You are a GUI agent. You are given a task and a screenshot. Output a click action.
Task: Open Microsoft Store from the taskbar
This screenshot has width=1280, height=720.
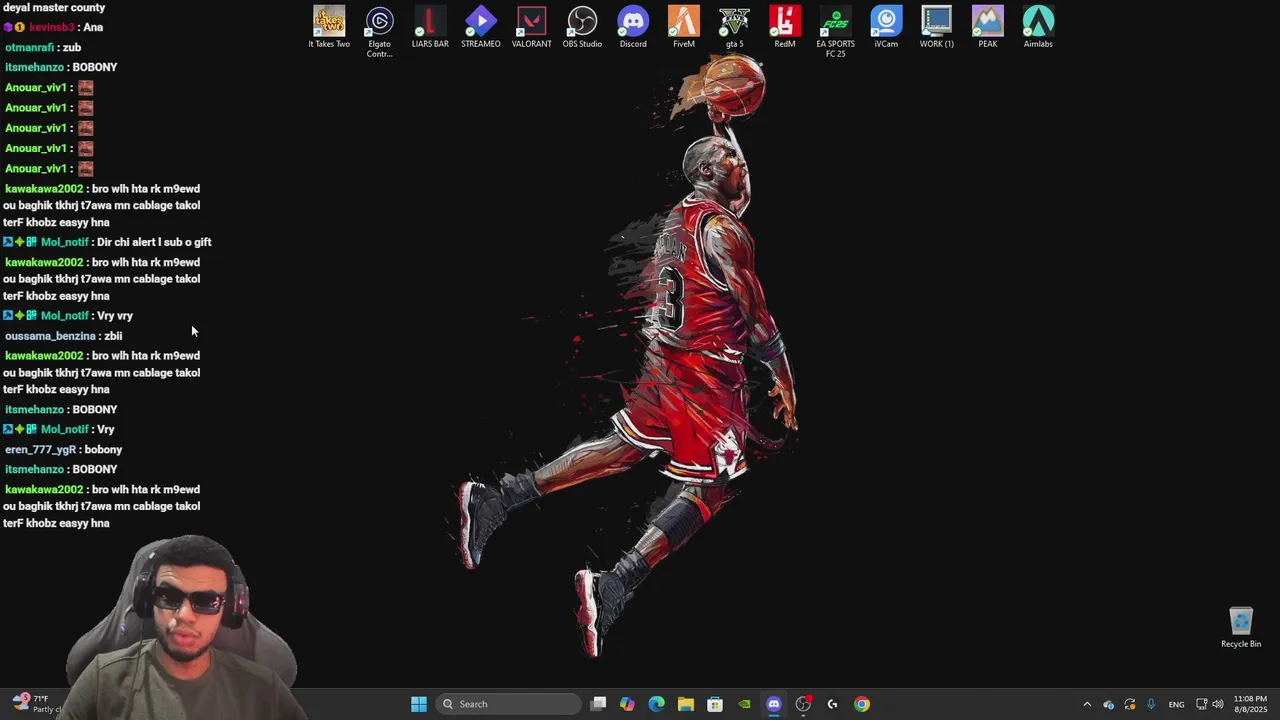pyautogui.click(x=715, y=704)
